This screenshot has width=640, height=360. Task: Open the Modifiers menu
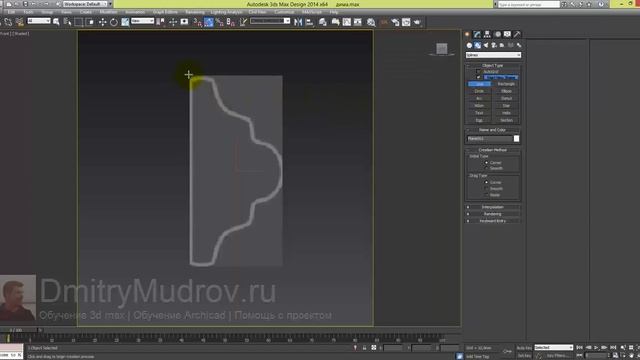click(108, 12)
